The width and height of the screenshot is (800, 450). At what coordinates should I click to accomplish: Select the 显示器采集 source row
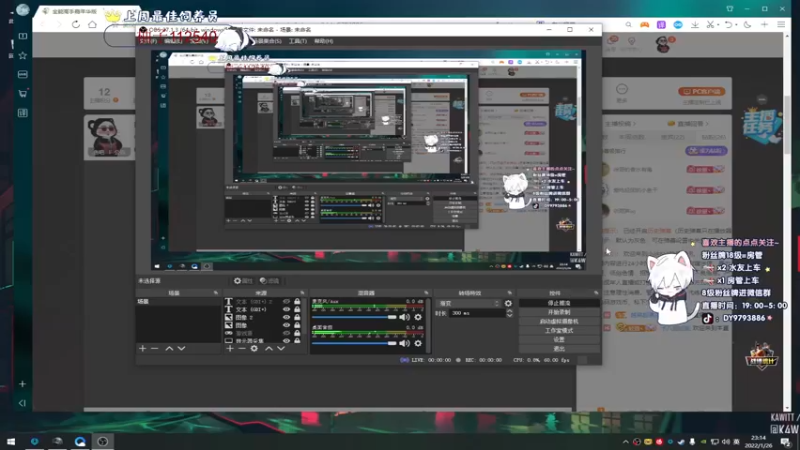(263, 341)
